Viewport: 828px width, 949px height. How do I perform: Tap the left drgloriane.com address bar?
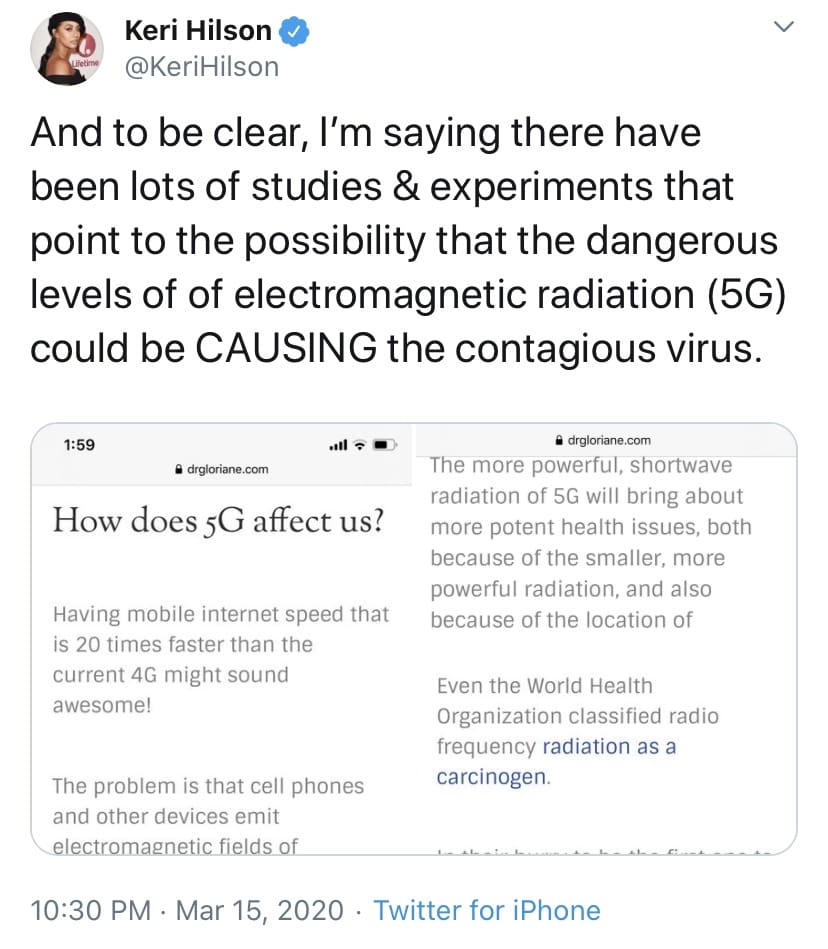pos(222,469)
